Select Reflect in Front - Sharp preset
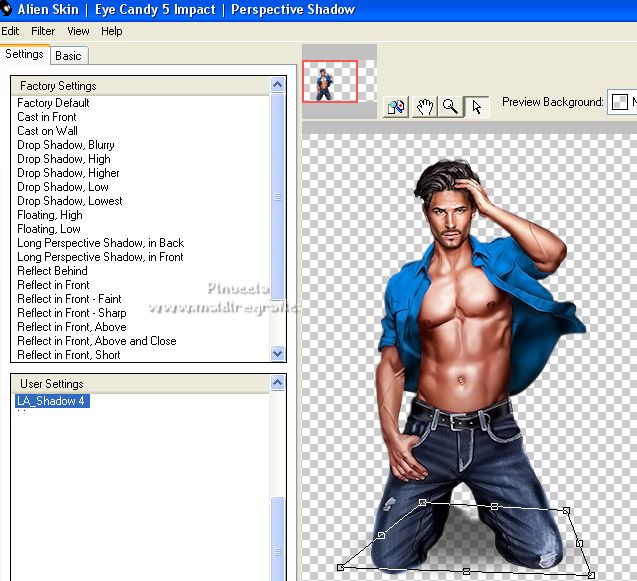This screenshot has height=581, width=637. (x=72, y=313)
